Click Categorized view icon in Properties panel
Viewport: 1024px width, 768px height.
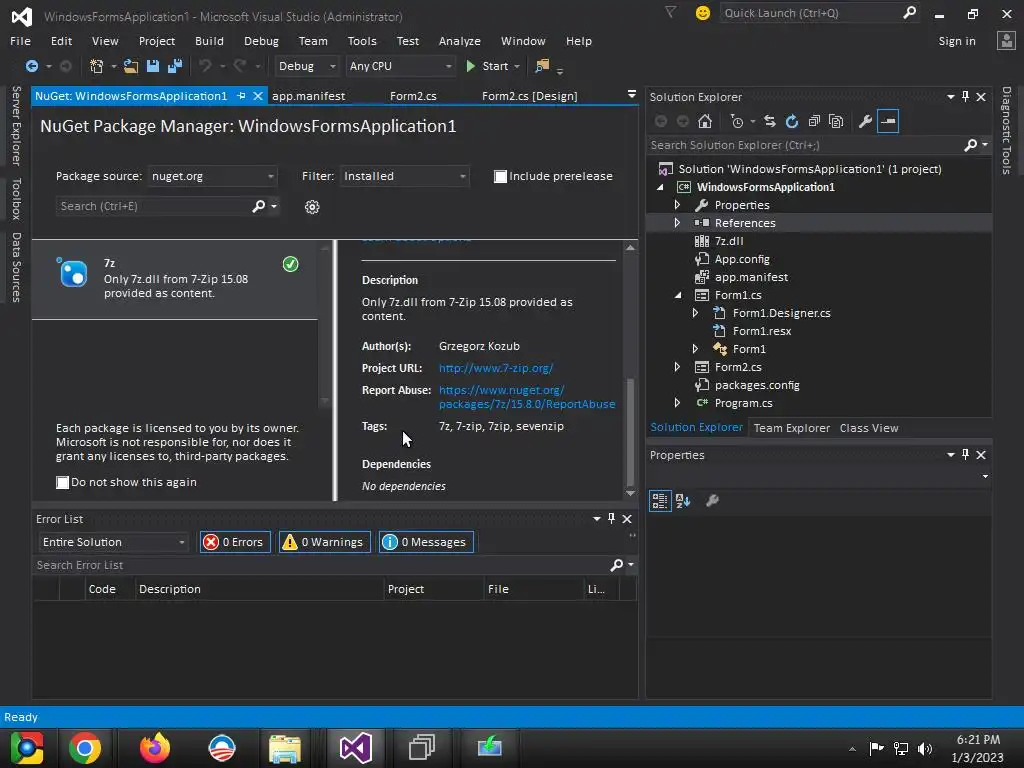(660, 501)
